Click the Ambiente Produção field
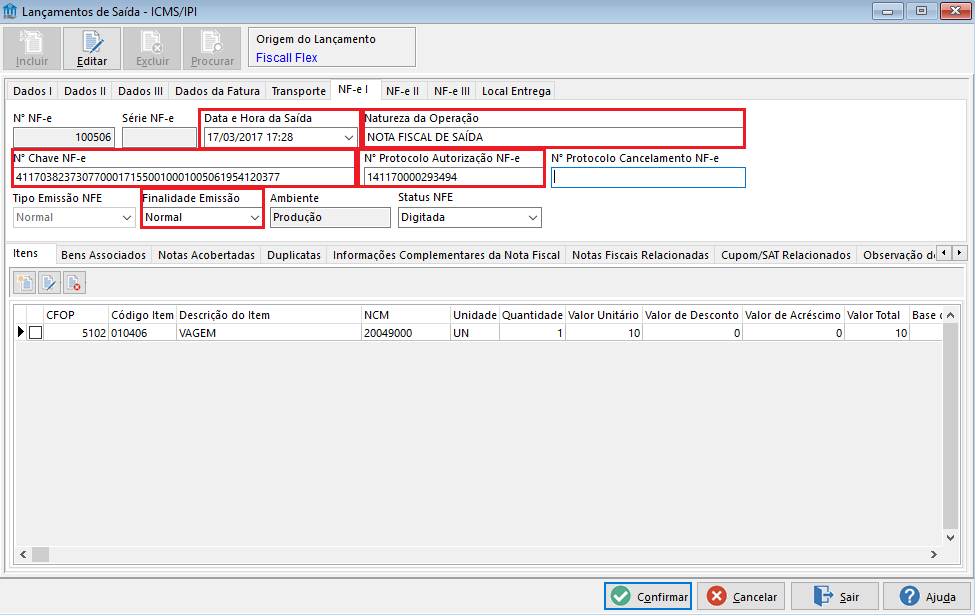The image size is (975, 615). 330,218
